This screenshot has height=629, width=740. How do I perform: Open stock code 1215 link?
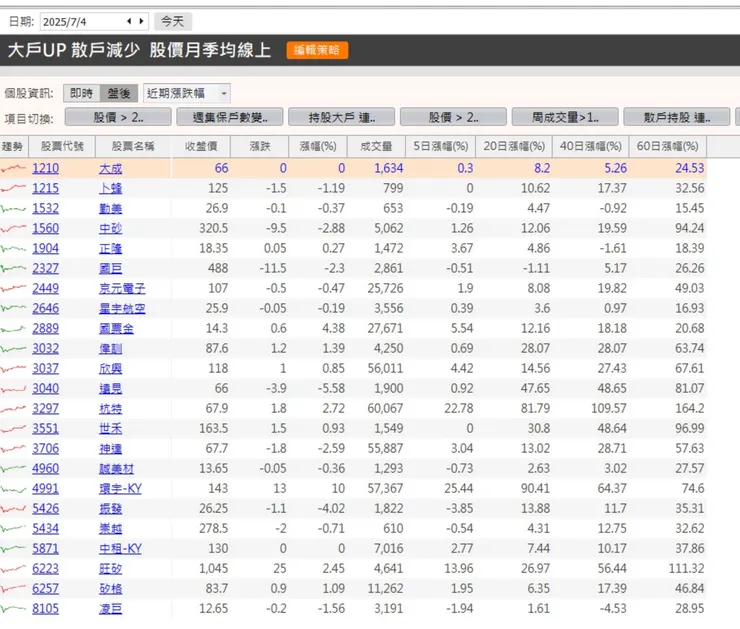(x=45, y=188)
